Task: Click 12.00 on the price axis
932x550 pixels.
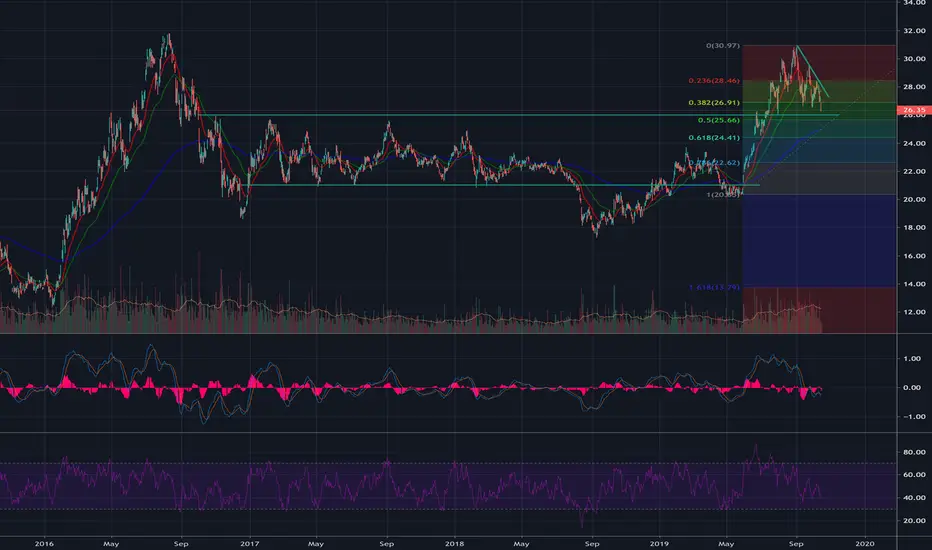Action: click(x=914, y=312)
